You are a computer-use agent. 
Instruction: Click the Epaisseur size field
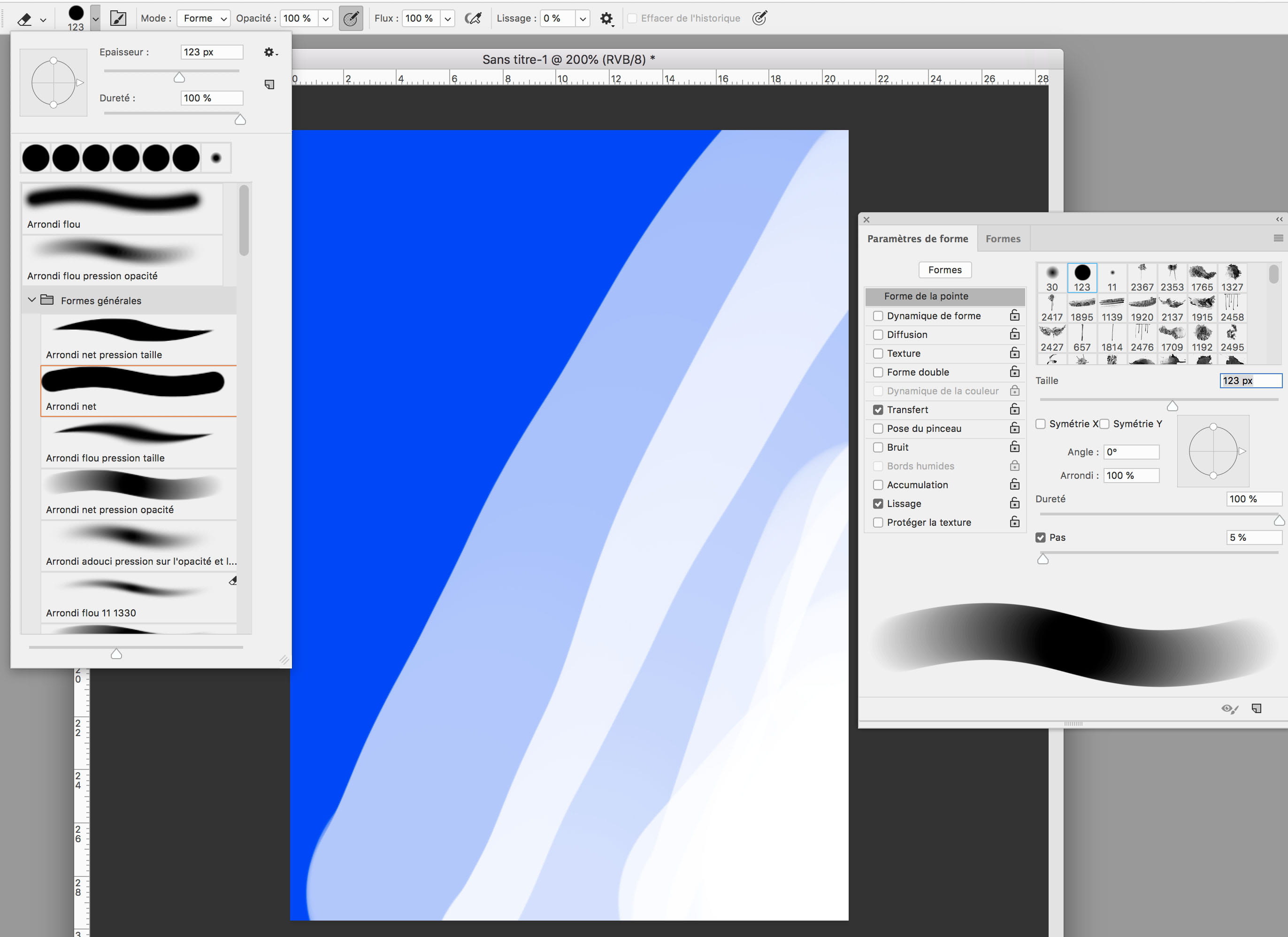pos(212,52)
